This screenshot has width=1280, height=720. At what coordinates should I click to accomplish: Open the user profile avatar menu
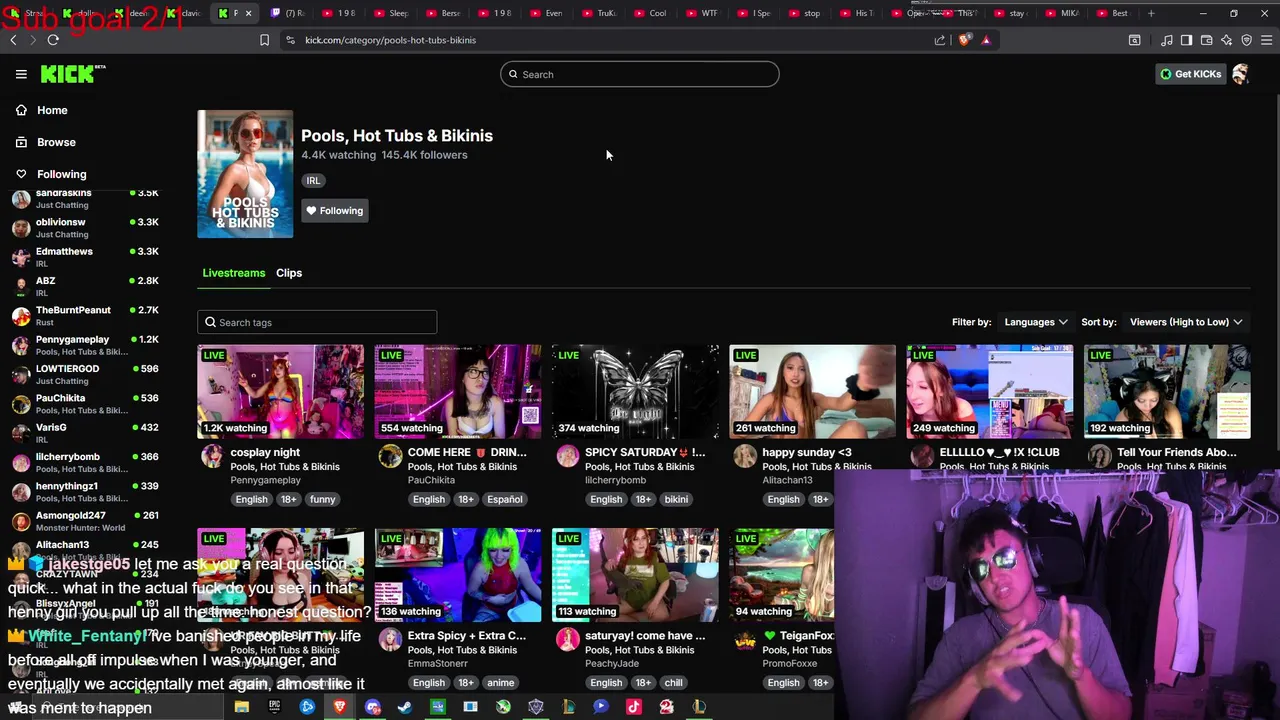[1240, 74]
